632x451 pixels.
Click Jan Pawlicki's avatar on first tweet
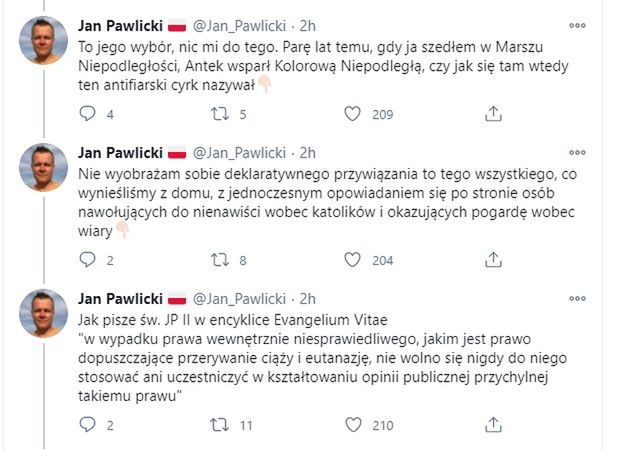45,40
